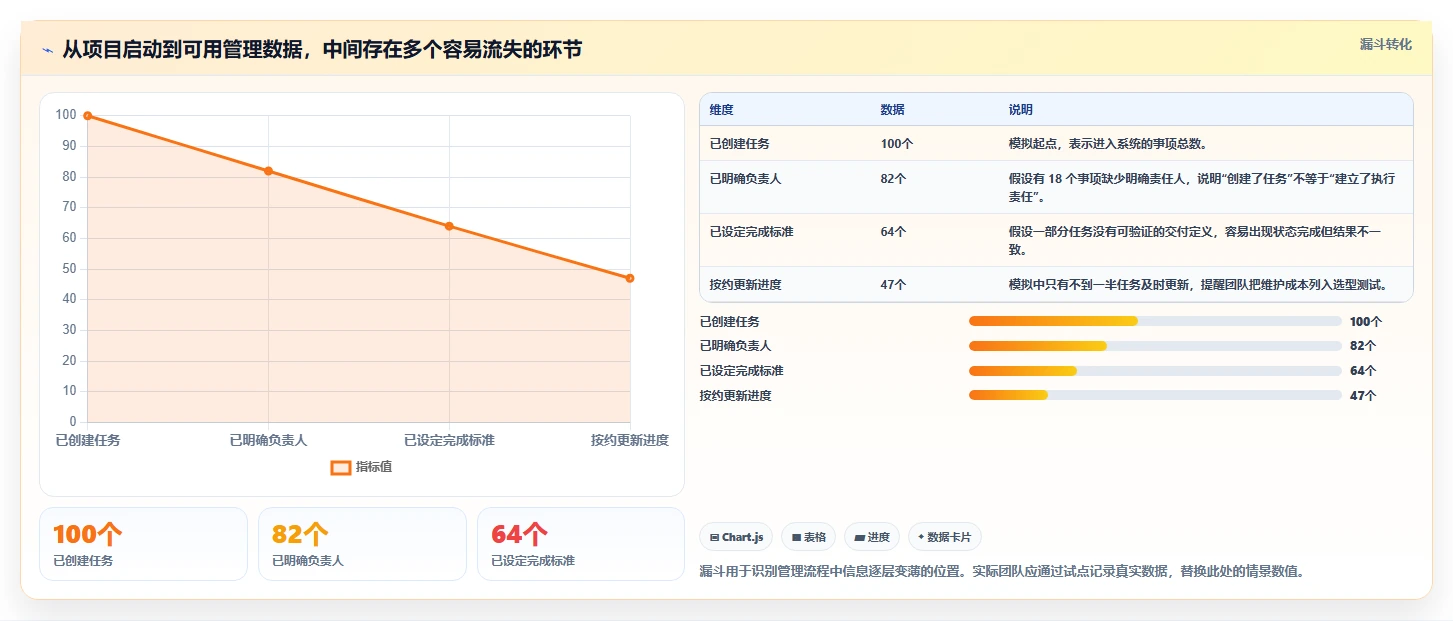This screenshot has width=1453, height=621.
Task: Click description starting 假设一部分任务
Action: point(1195,241)
